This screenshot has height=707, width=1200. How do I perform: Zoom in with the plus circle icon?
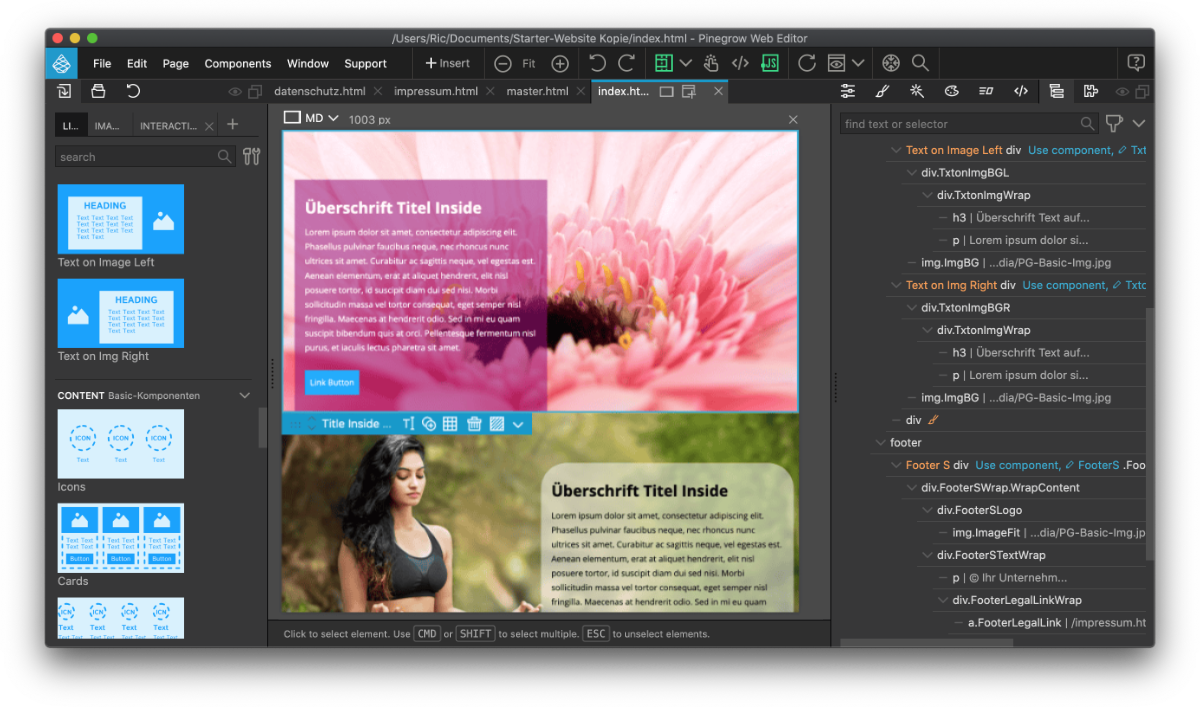[560, 63]
